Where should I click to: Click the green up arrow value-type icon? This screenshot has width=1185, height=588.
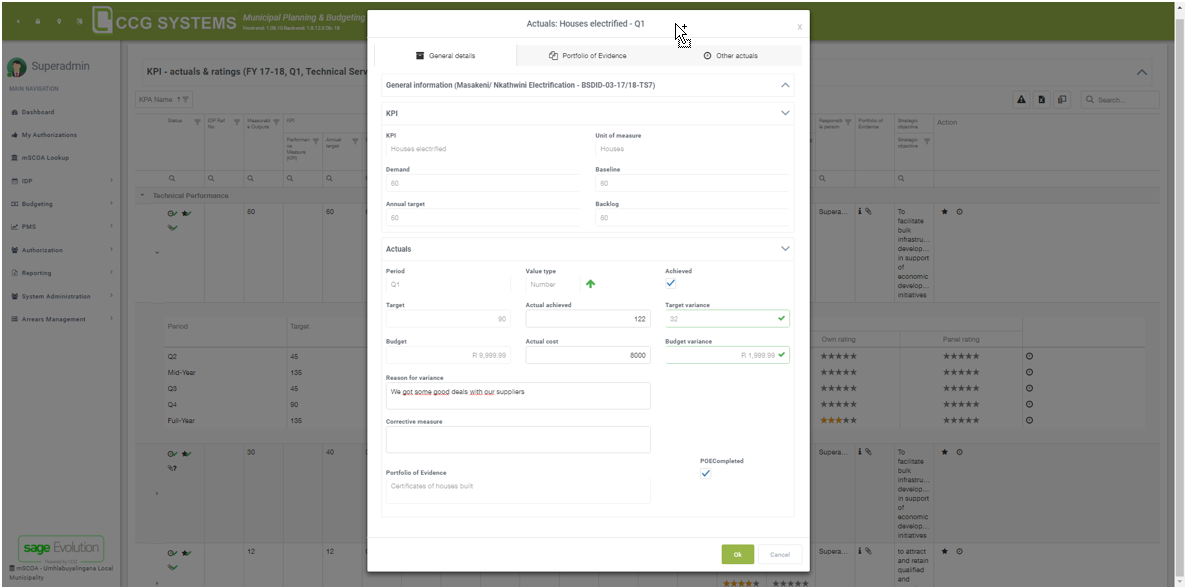[590, 284]
